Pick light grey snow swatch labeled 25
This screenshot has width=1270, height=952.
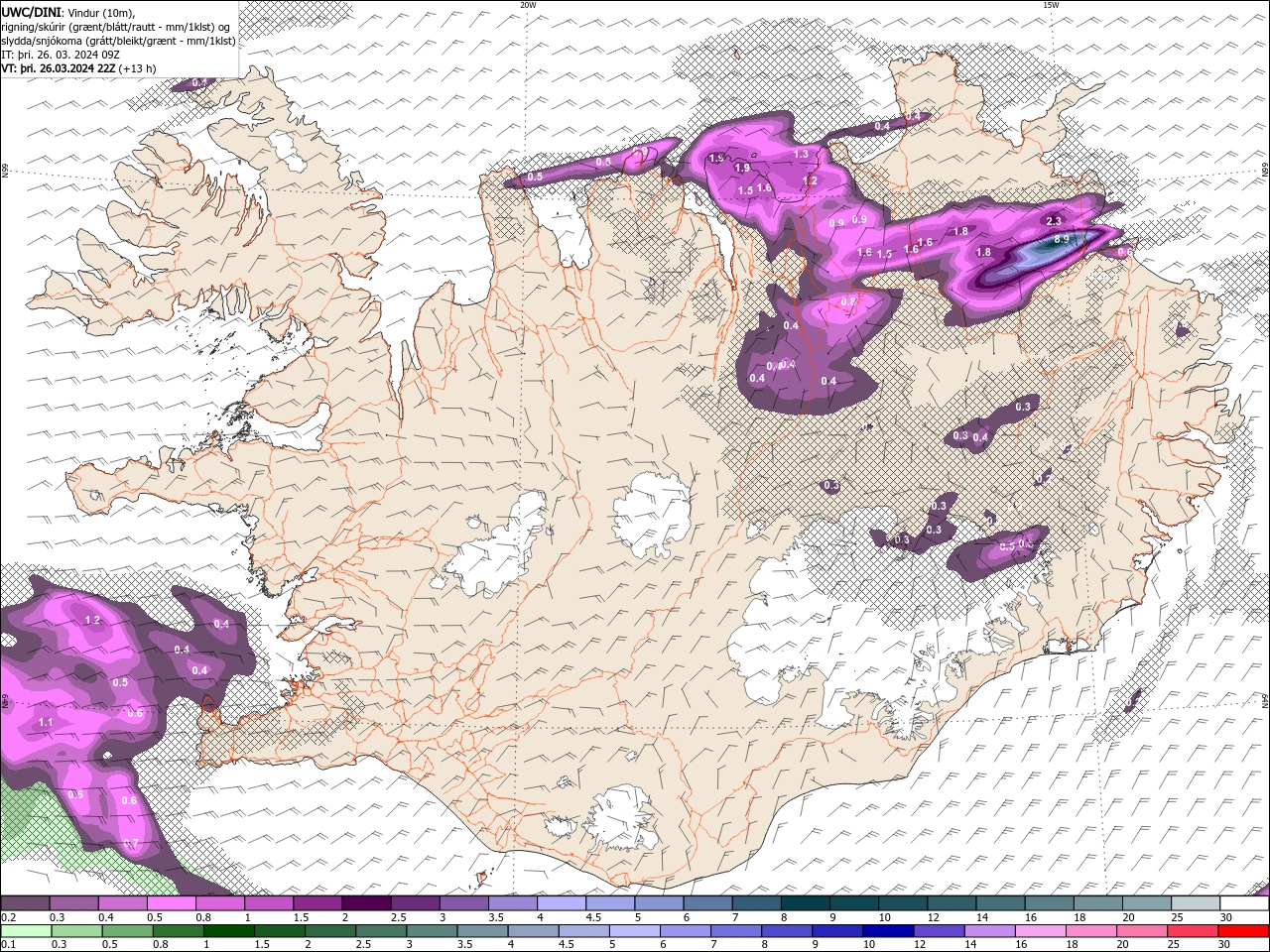click(1196, 903)
